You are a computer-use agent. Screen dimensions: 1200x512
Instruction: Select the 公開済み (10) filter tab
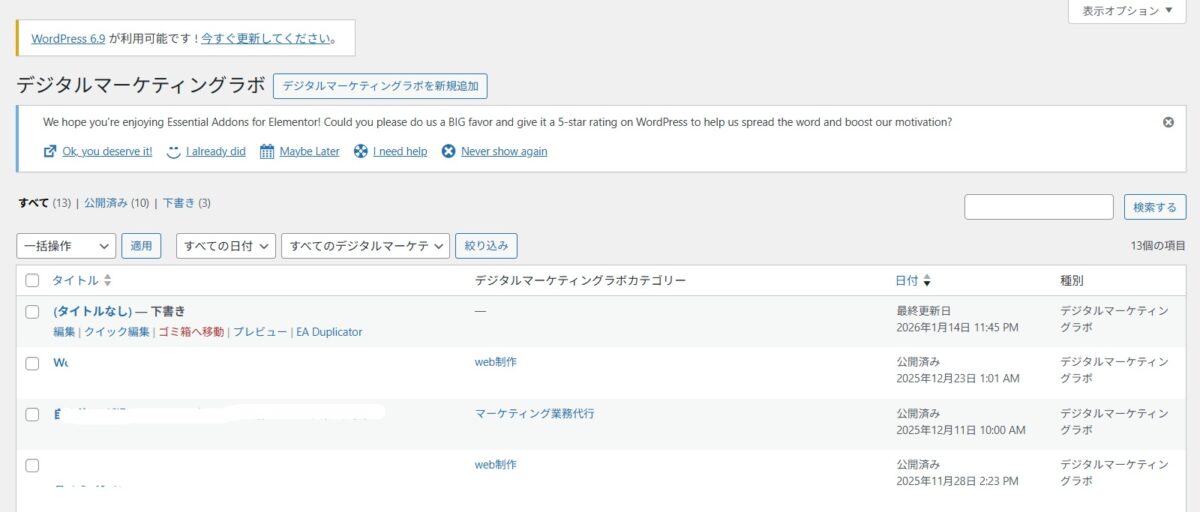[x=116, y=203]
